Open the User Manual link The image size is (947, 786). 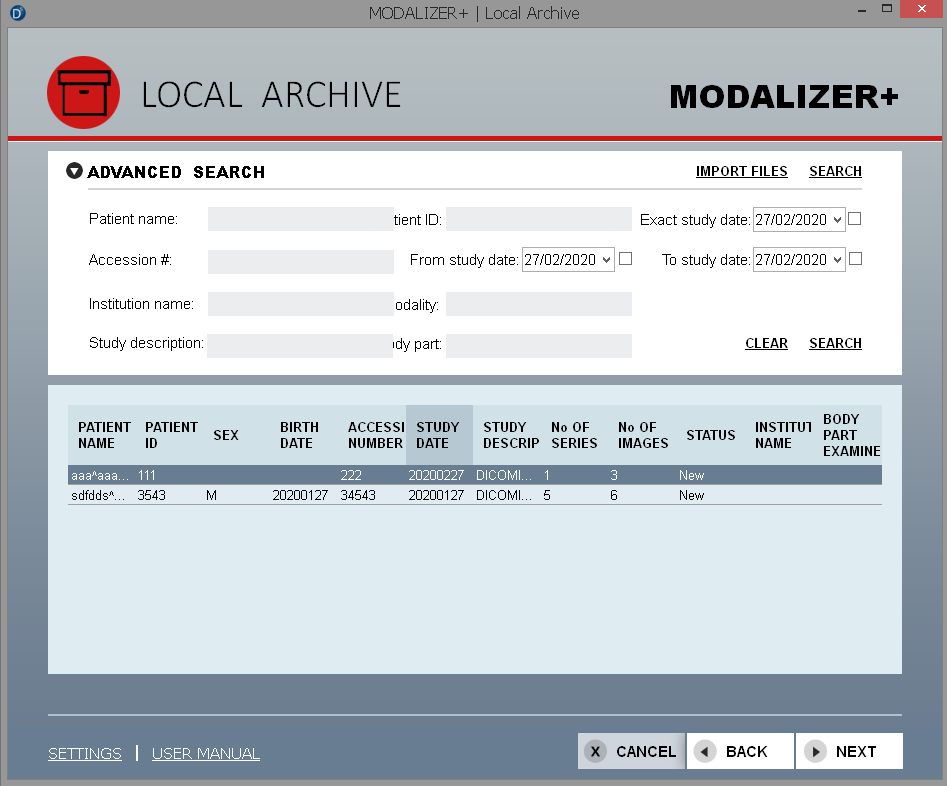click(205, 754)
